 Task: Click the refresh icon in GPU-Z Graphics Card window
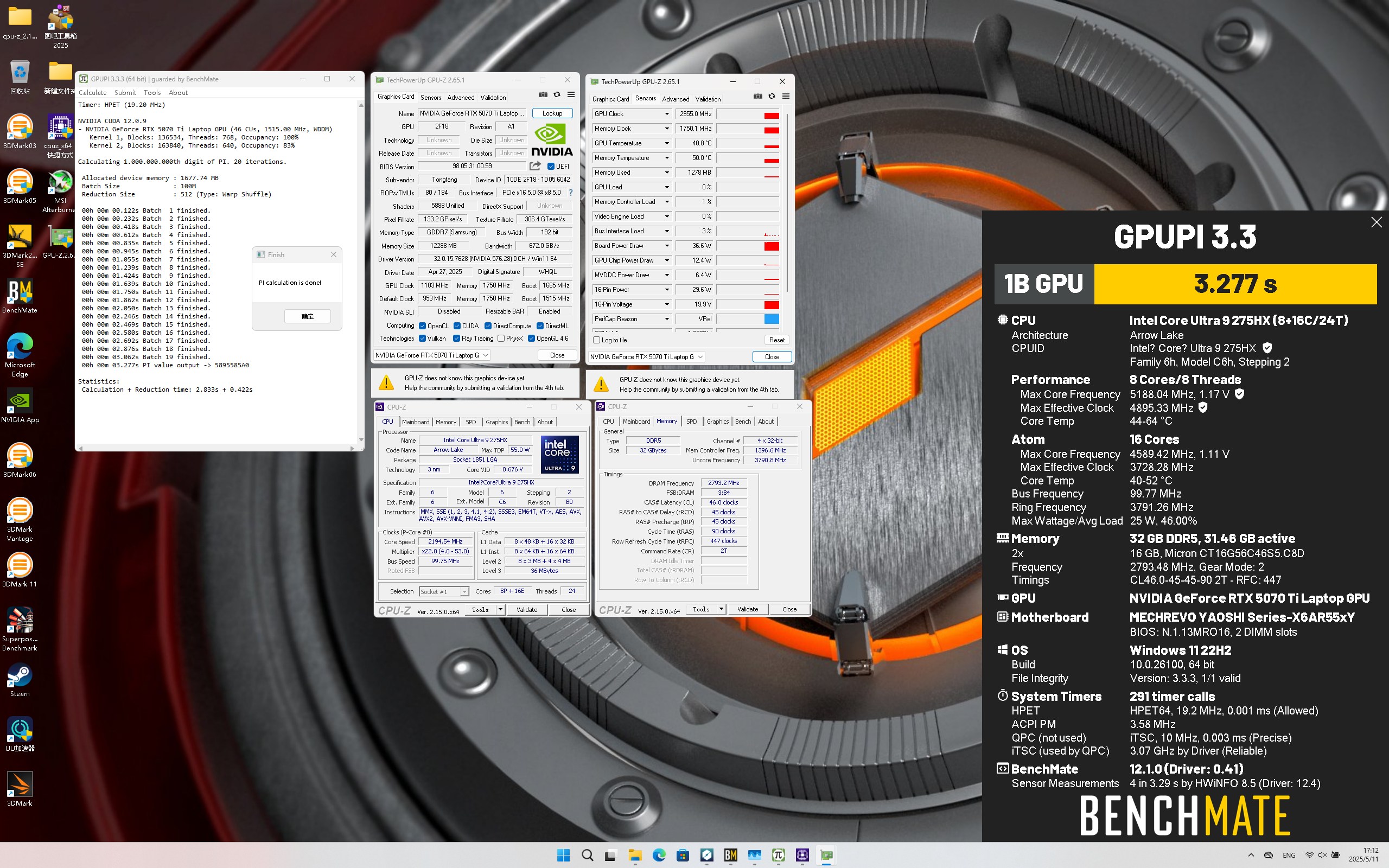(557, 95)
